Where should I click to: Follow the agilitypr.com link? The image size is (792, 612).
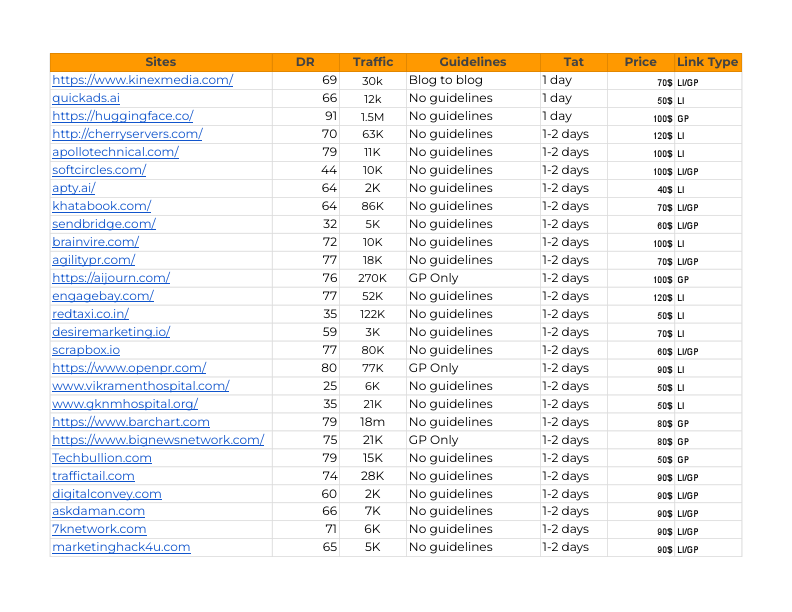93,260
